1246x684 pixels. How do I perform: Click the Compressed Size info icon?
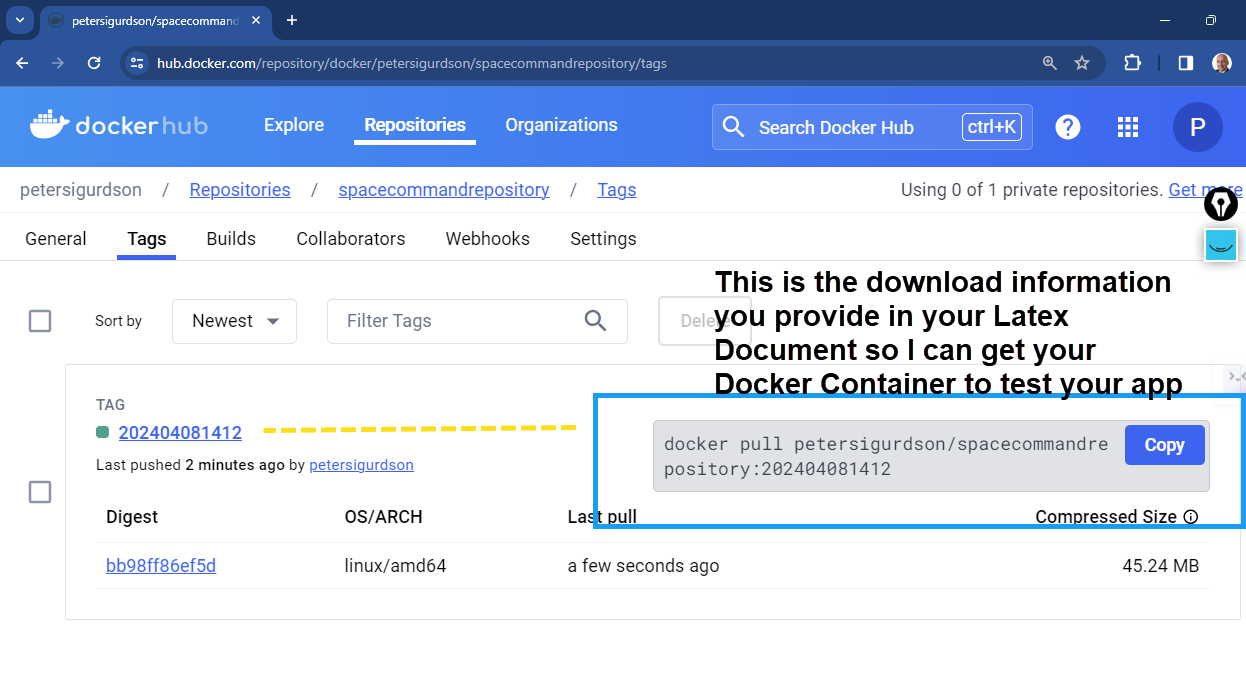pyautogui.click(x=1190, y=517)
